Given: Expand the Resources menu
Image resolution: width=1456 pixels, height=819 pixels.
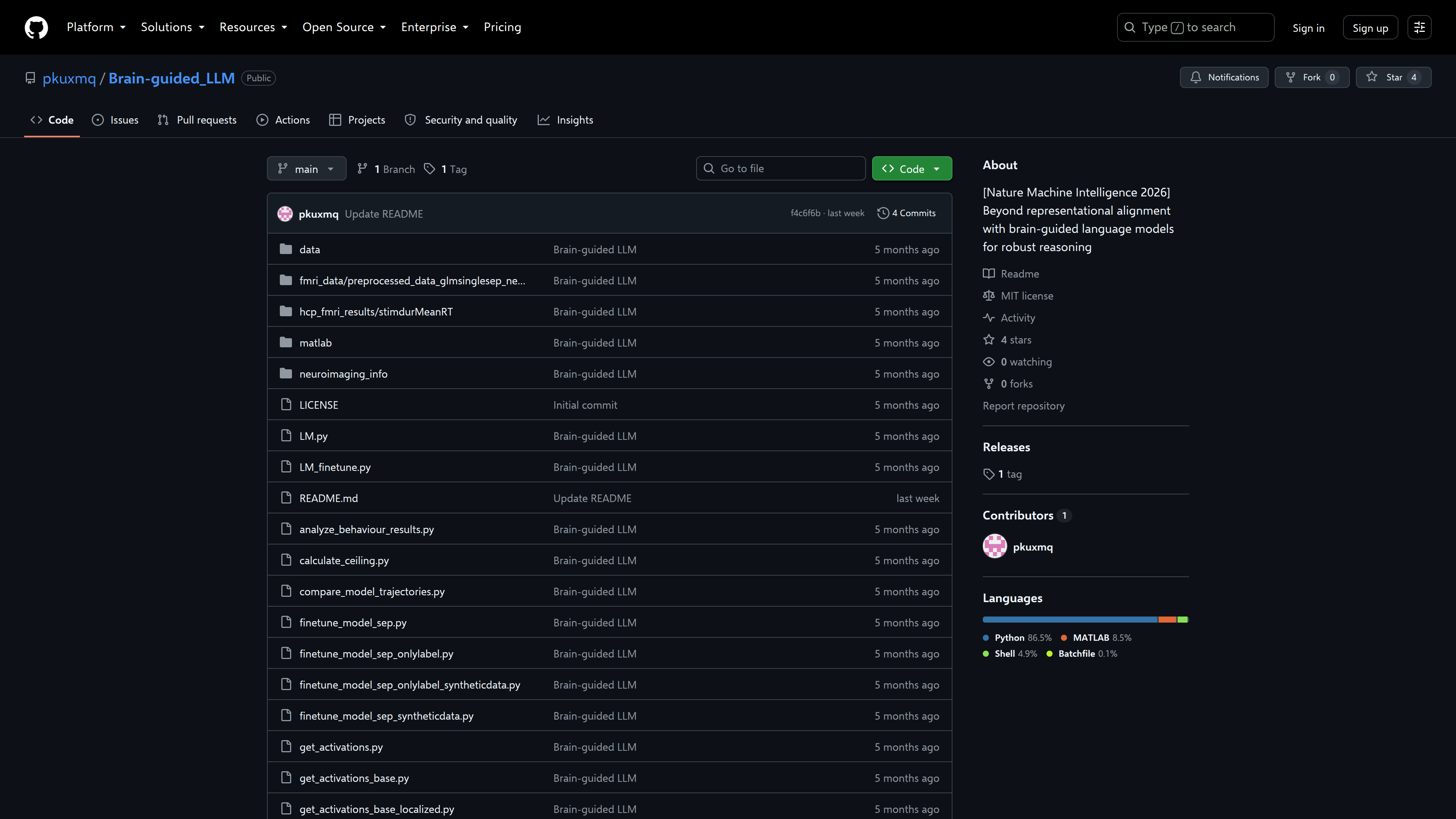Looking at the screenshot, I should click(x=253, y=27).
